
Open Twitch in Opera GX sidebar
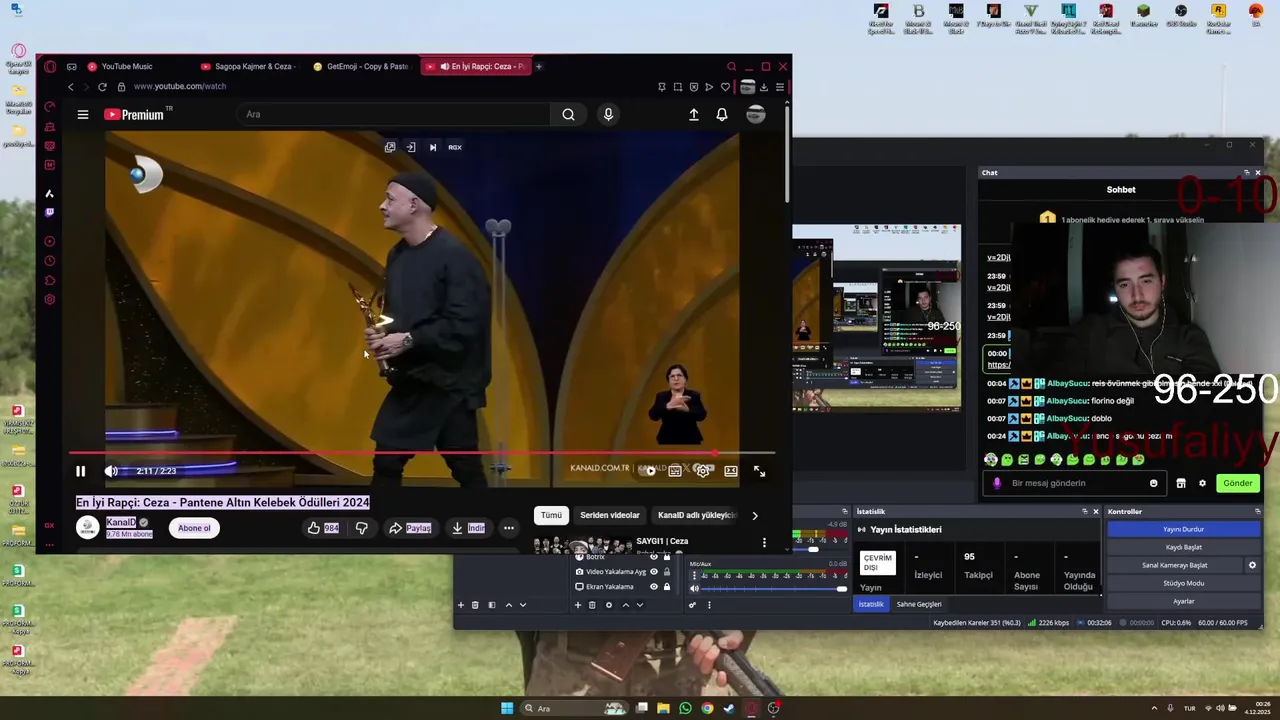(x=49, y=212)
